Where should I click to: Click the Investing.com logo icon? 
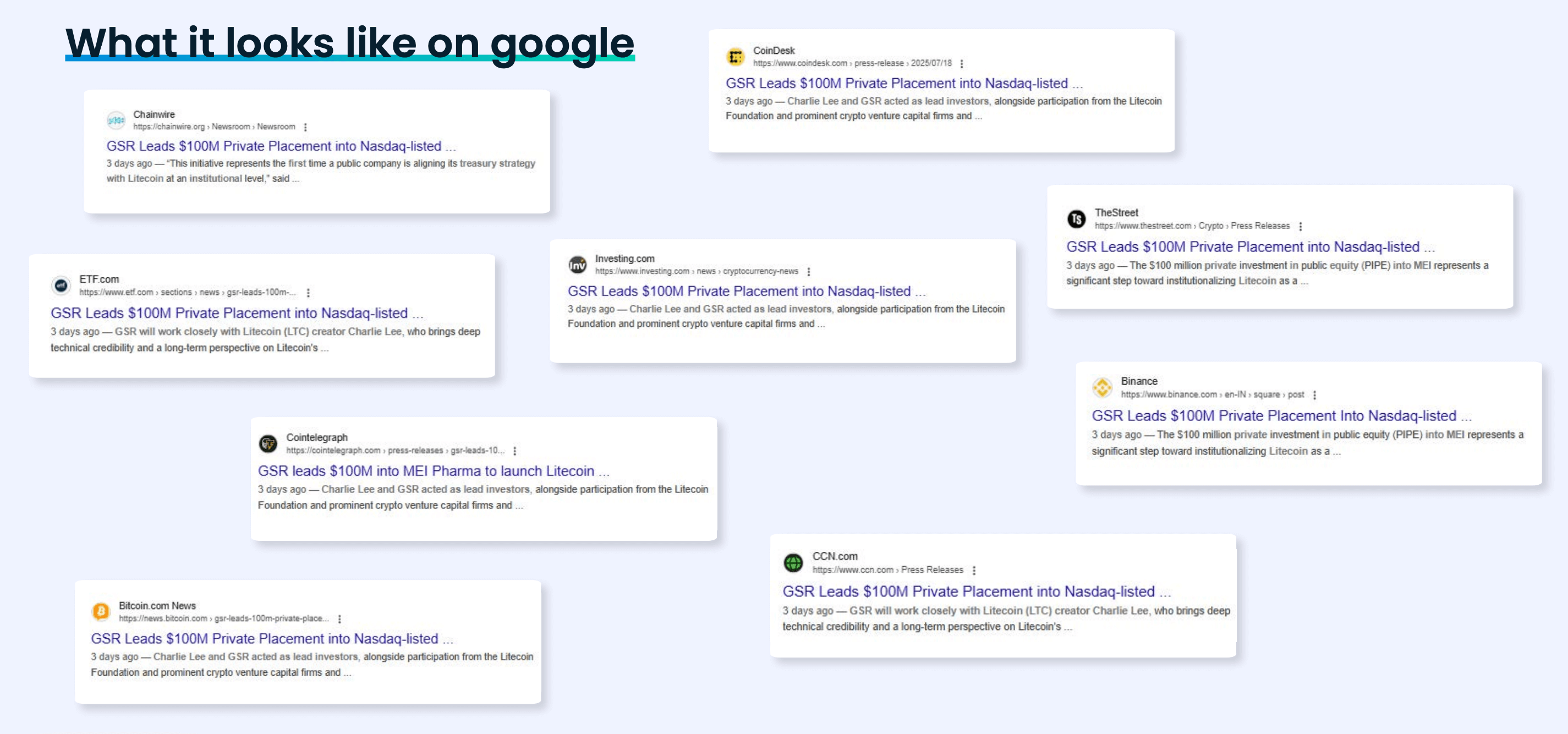point(577,265)
